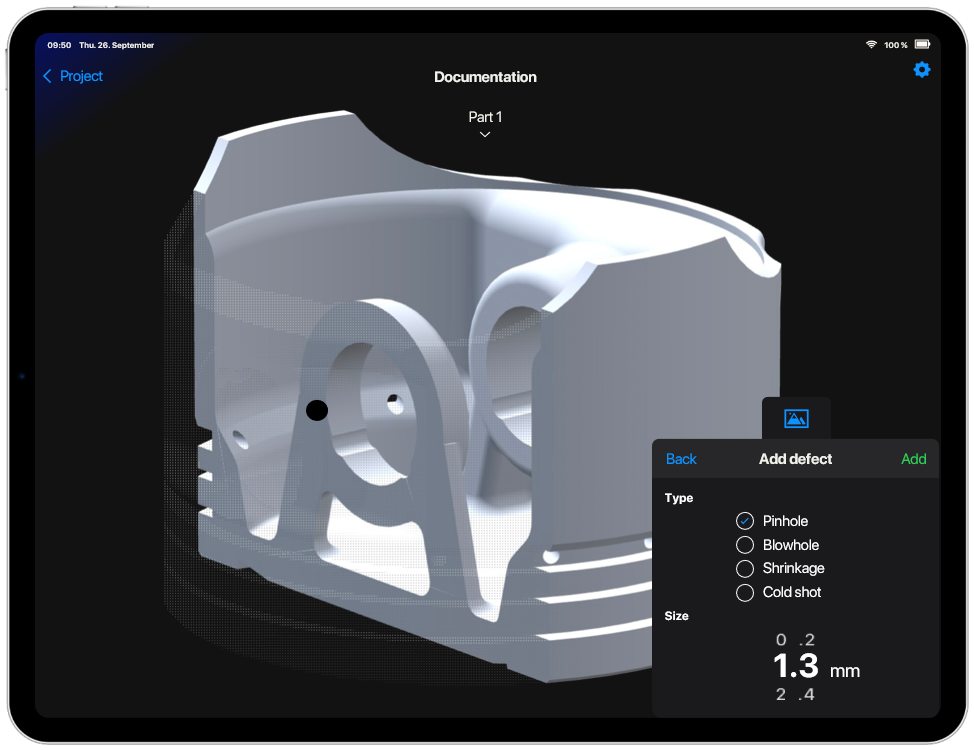974x750 pixels.
Task: Tap the black defect marker on the model
Action: (316, 409)
